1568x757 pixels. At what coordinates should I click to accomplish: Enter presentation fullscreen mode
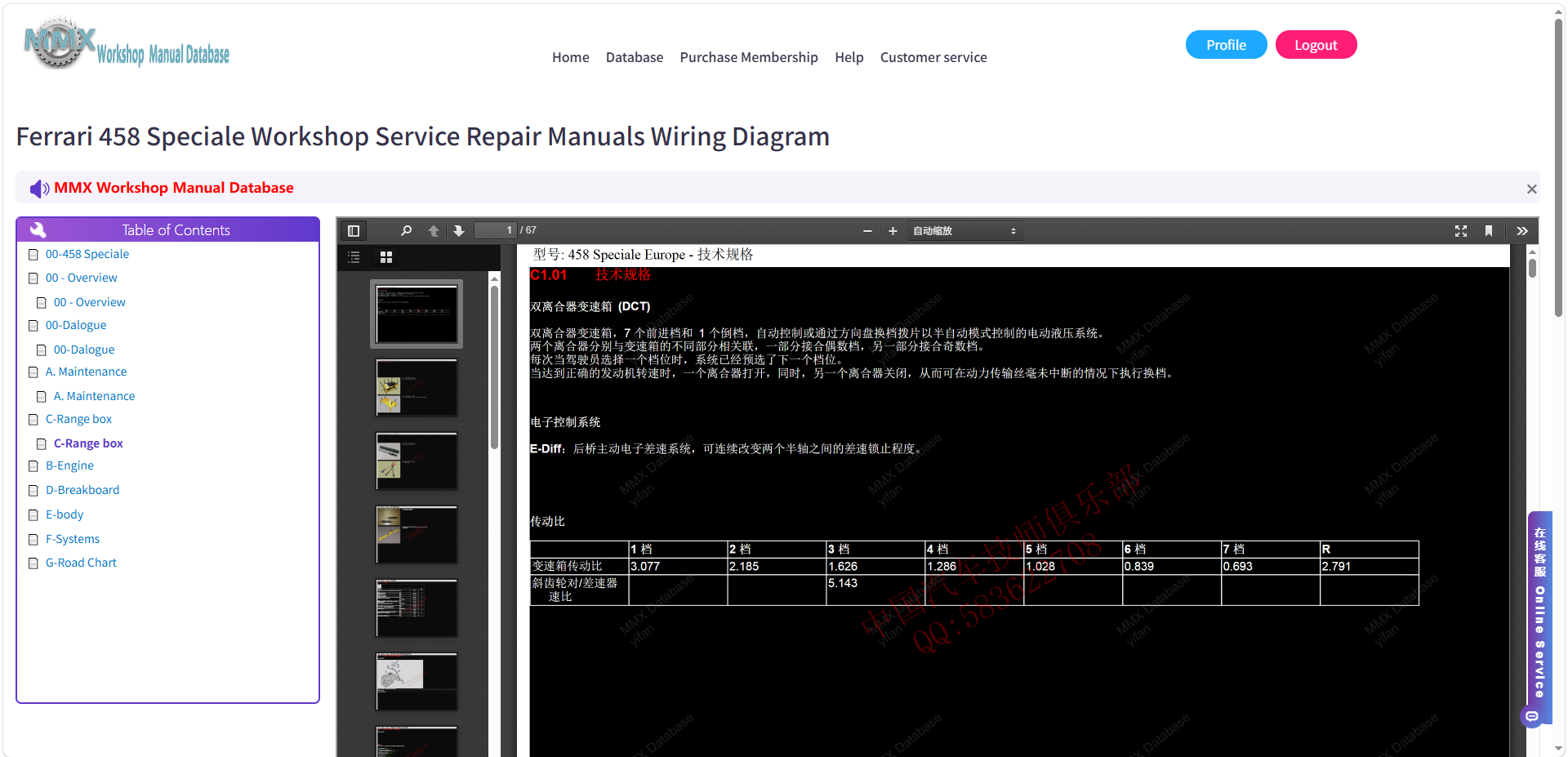pyautogui.click(x=1461, y=231)
